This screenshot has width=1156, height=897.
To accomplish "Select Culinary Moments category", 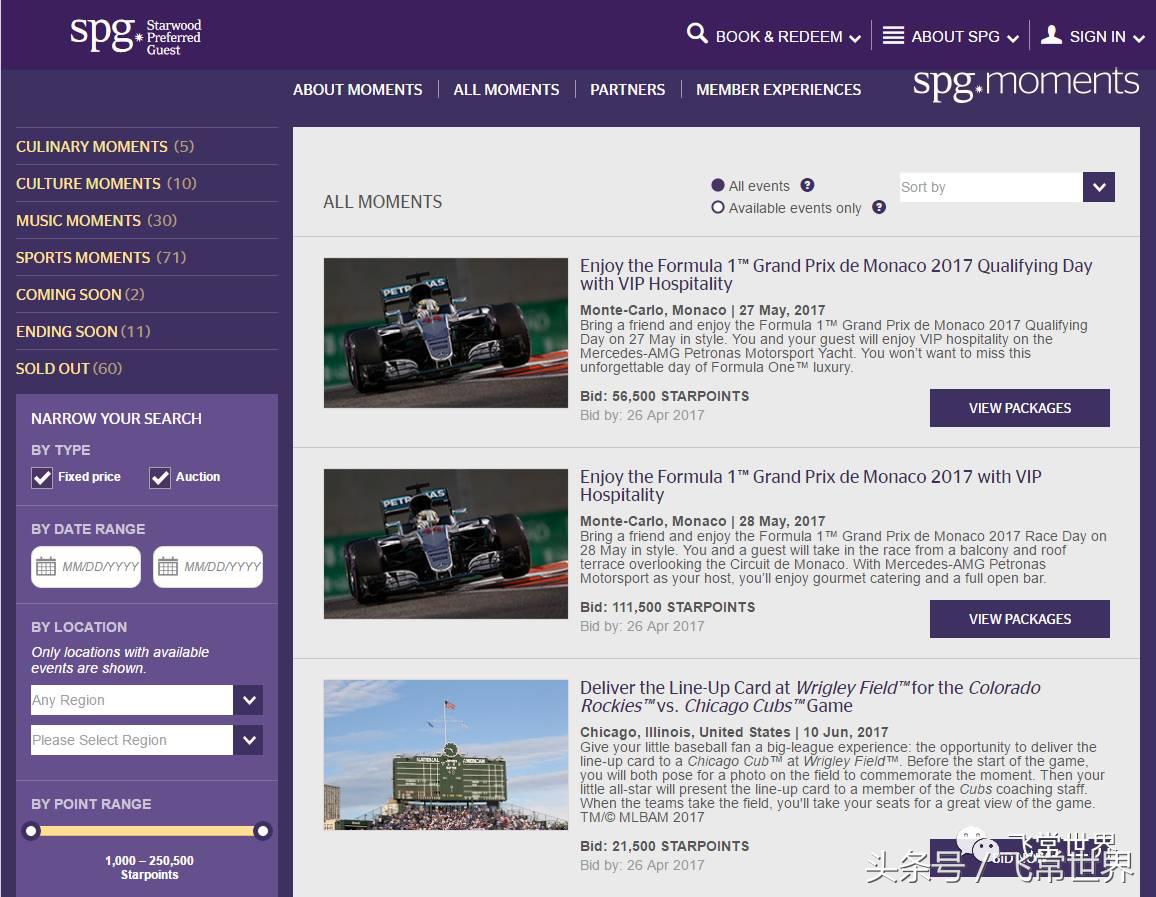I will click(105, 147).
